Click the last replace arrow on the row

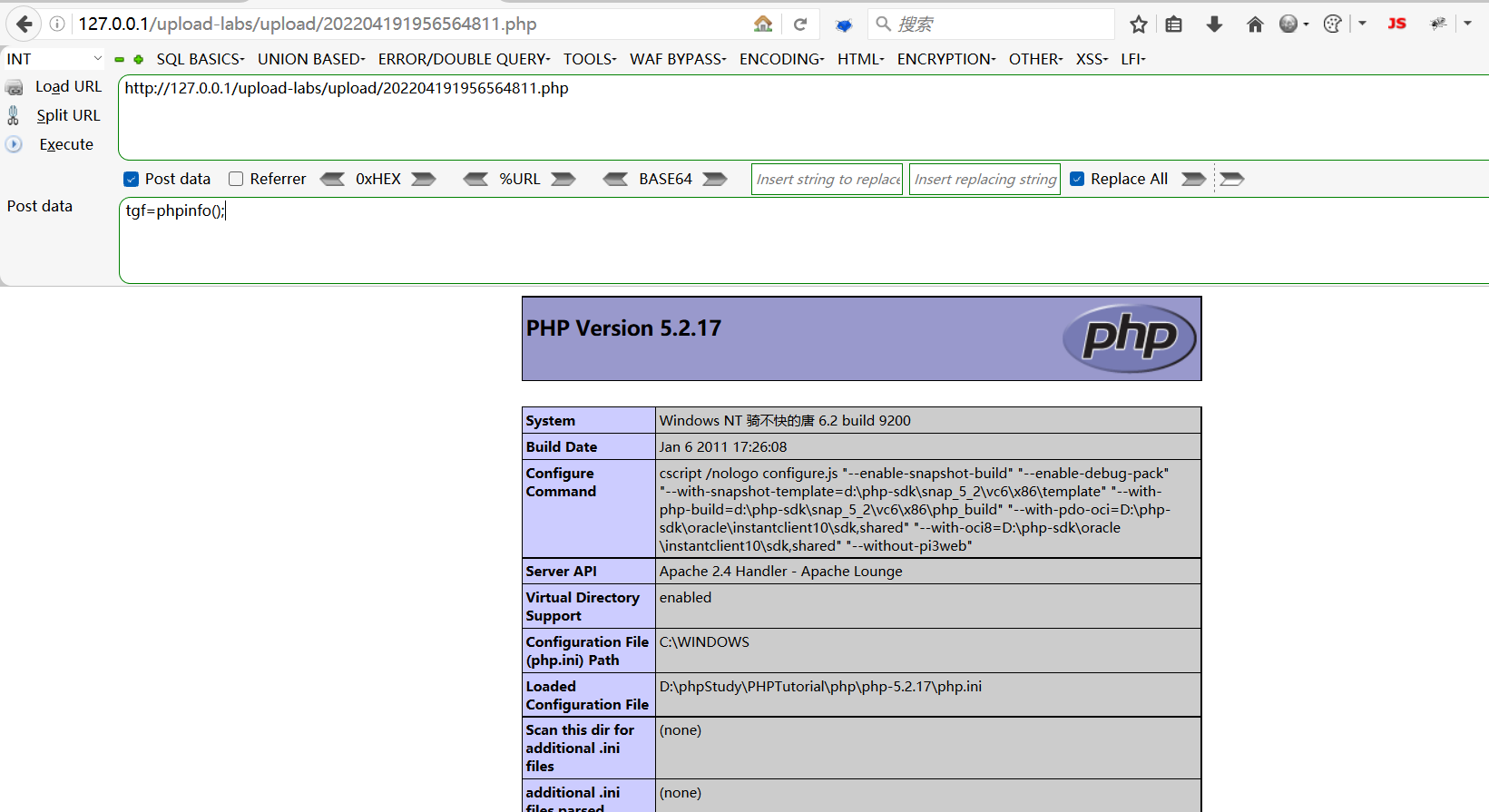coord(1231,179)
